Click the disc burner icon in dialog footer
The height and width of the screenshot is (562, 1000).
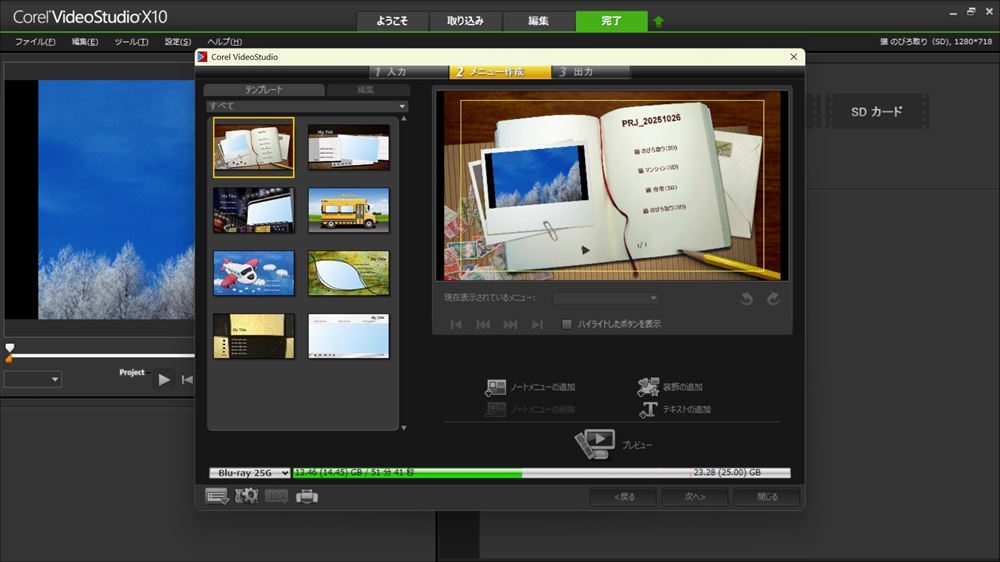(307, 496)
